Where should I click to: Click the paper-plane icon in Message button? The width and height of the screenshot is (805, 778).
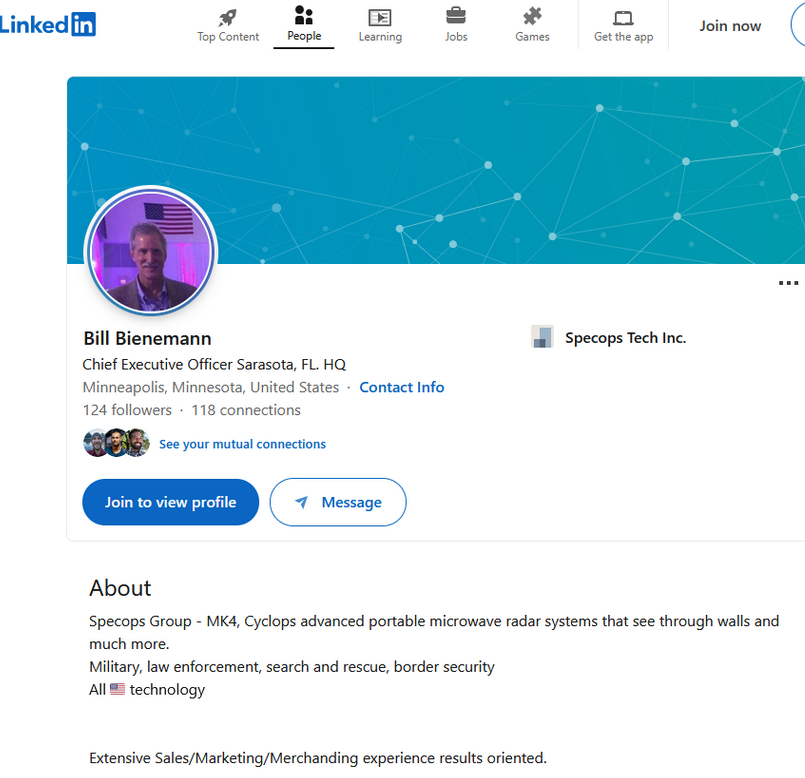[301, 502]
